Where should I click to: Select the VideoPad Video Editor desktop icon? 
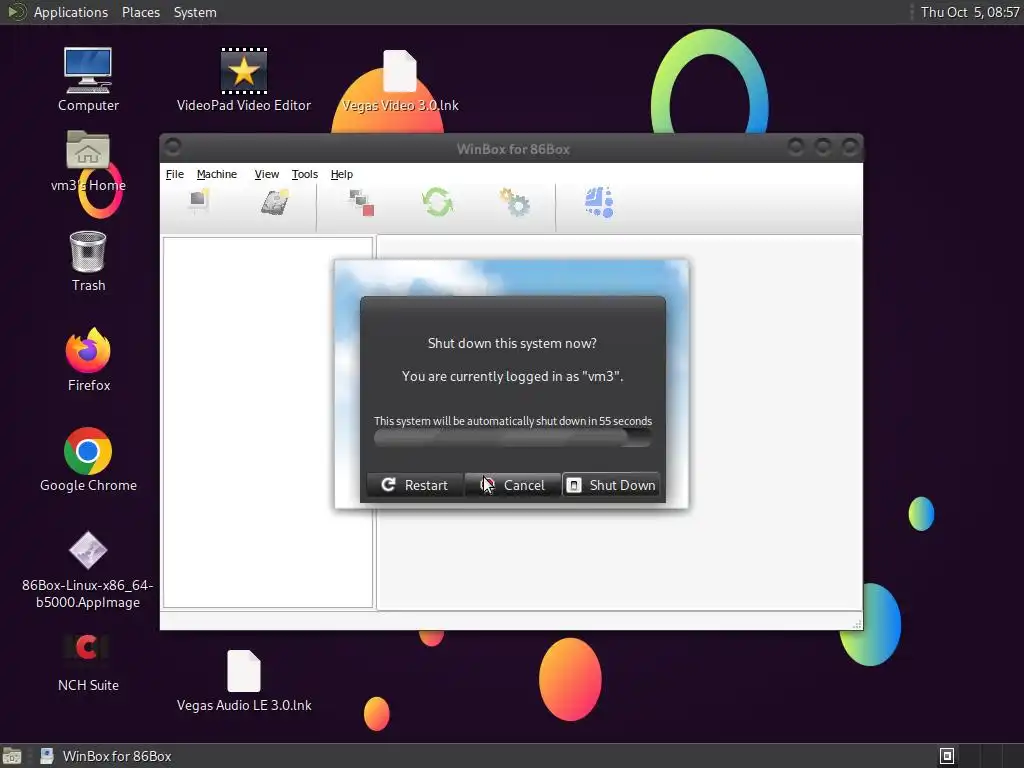[x=244, y=80]
